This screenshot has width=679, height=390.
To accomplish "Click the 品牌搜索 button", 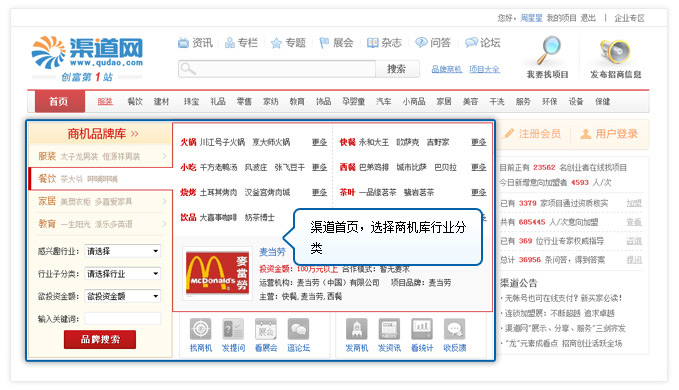I will click(100, 339).
